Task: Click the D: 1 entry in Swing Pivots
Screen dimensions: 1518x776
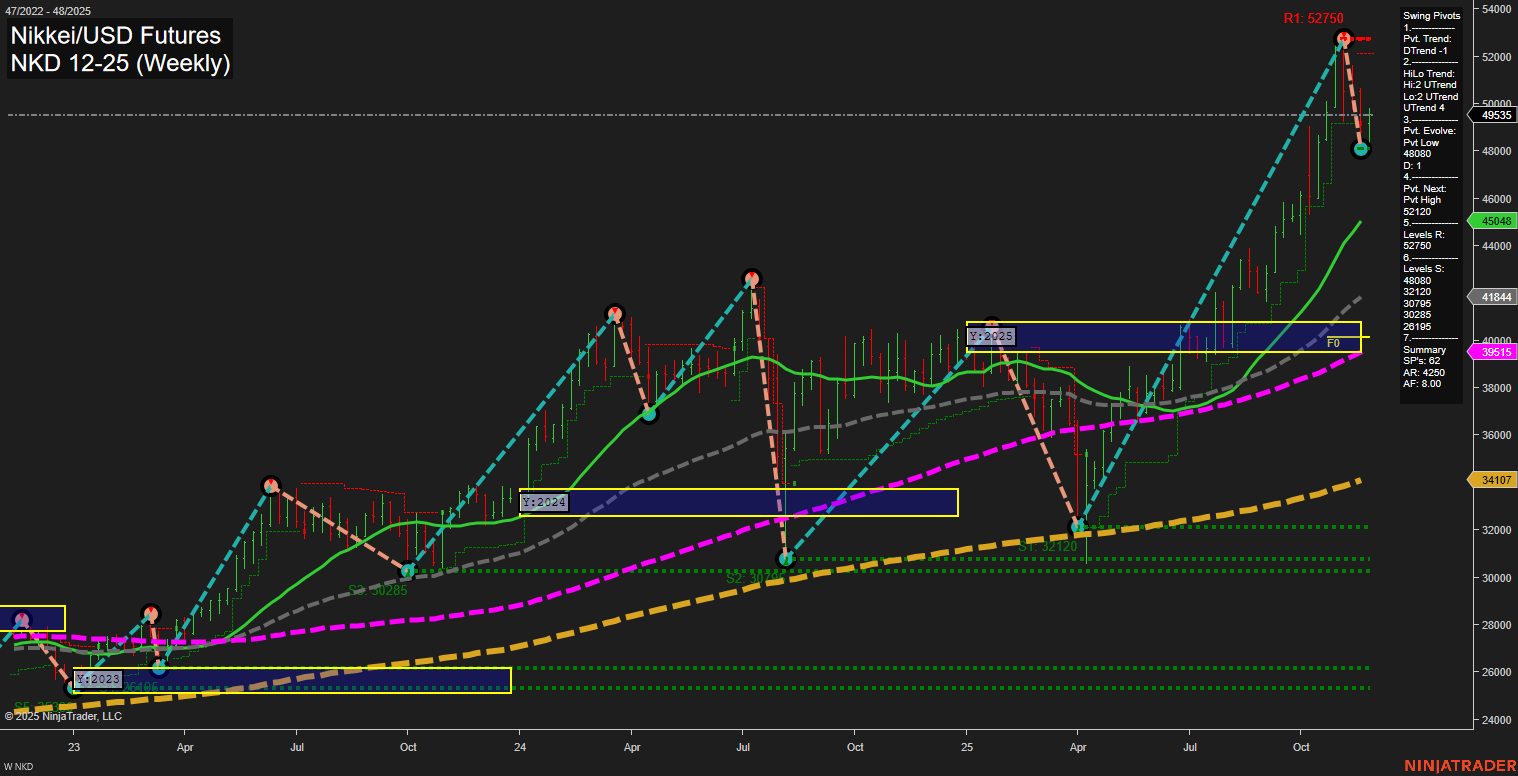Action: click(x=1412, y=165)
